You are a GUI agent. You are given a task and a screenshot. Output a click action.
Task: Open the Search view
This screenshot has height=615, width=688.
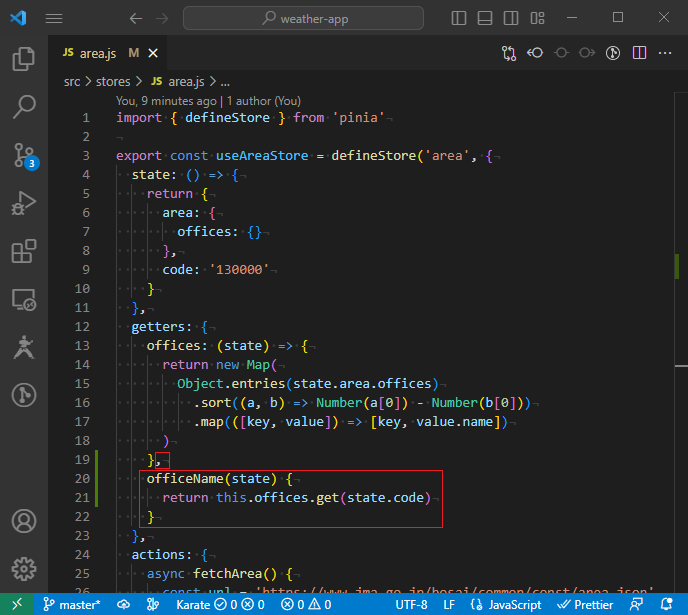24,107
